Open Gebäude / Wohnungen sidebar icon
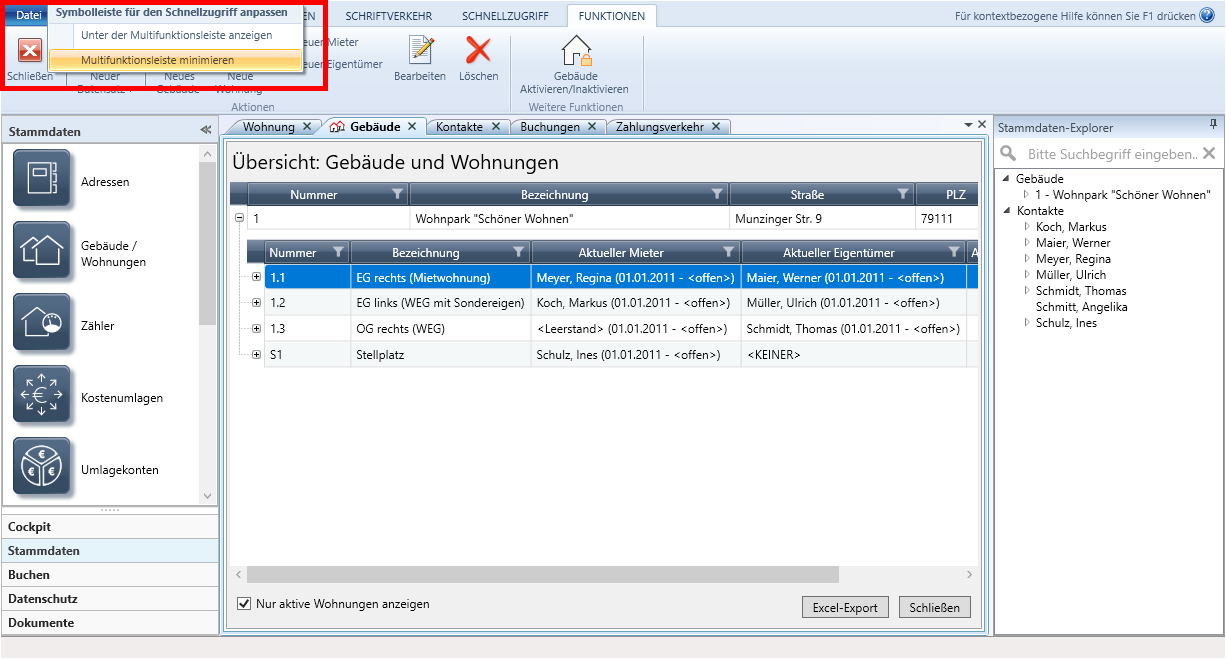This screenshot has width=1226, height=659. pos(42,251)
